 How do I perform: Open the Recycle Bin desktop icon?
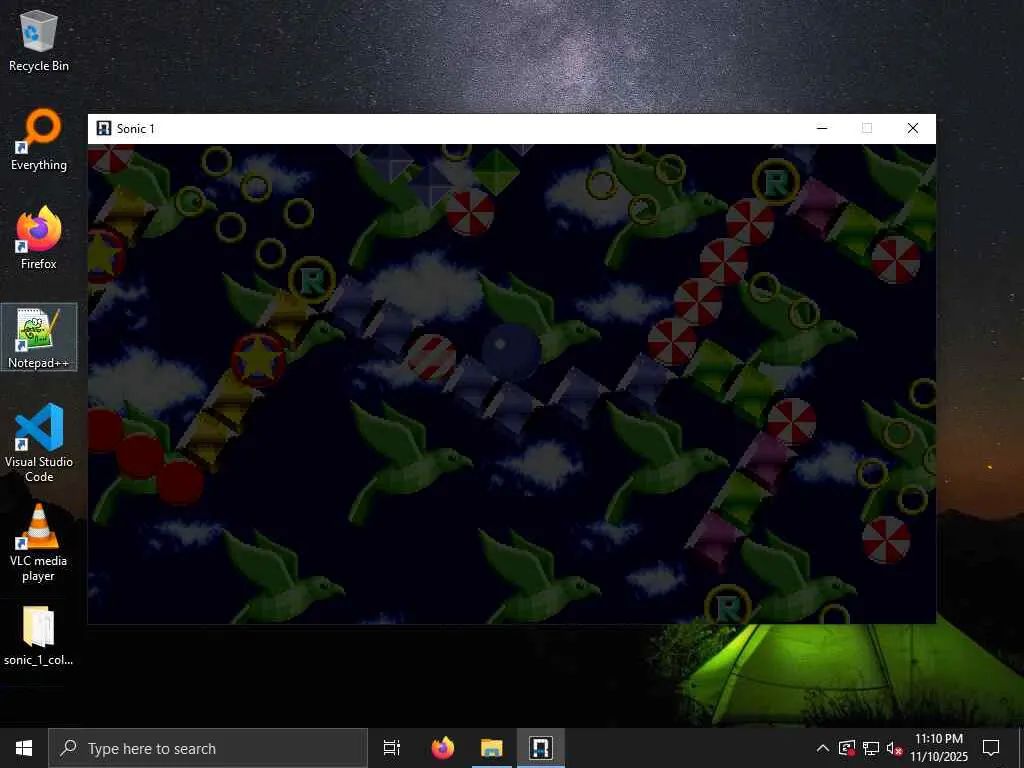pyautogui.click(x=39, y=40)
